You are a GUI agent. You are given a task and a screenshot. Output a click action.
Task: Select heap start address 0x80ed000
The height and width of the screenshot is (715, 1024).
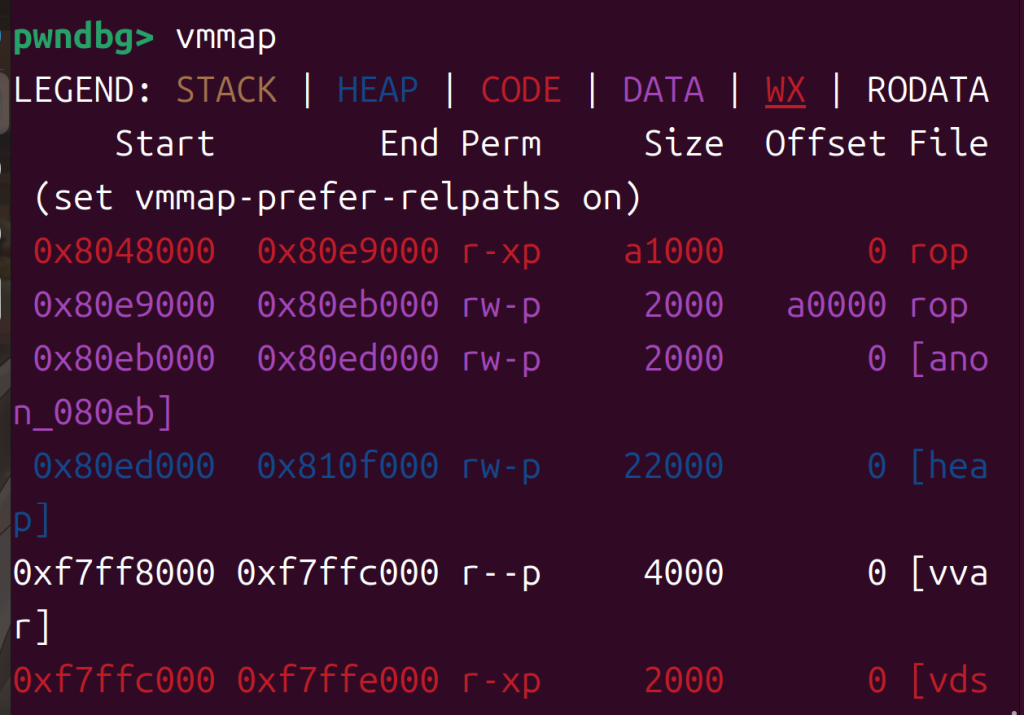coord(124,465)
